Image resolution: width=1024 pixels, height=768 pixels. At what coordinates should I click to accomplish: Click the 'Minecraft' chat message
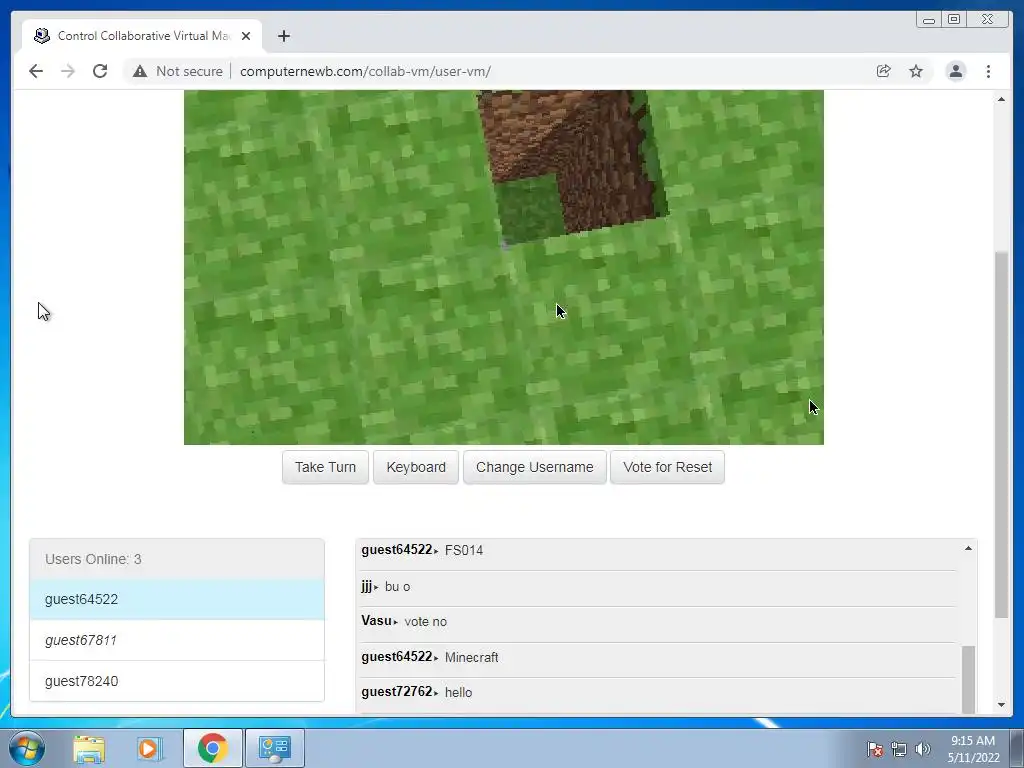tap(471, 657)
